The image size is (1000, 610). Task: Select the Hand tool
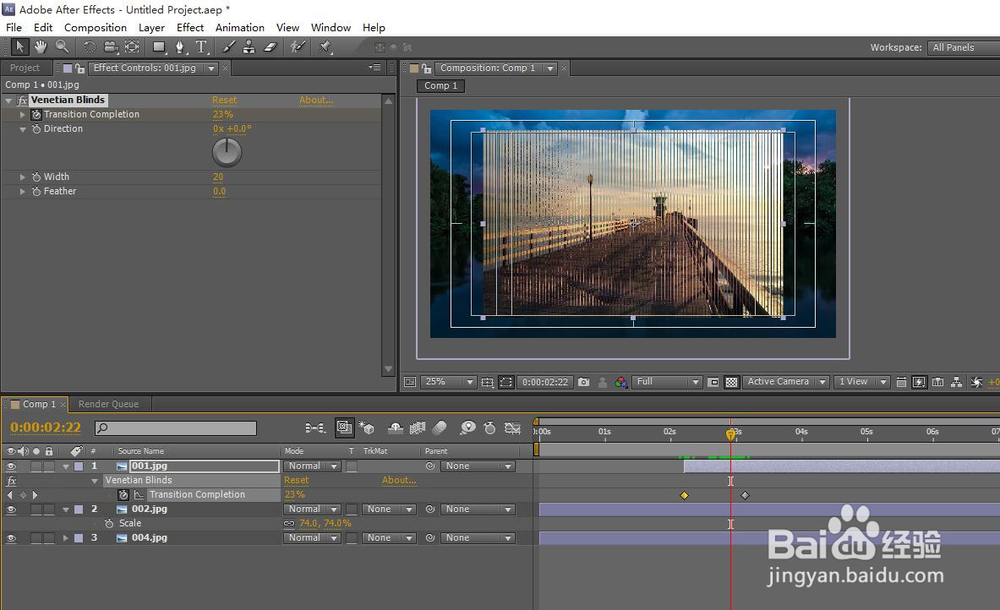pyautogui.click(x=41, y=47)
